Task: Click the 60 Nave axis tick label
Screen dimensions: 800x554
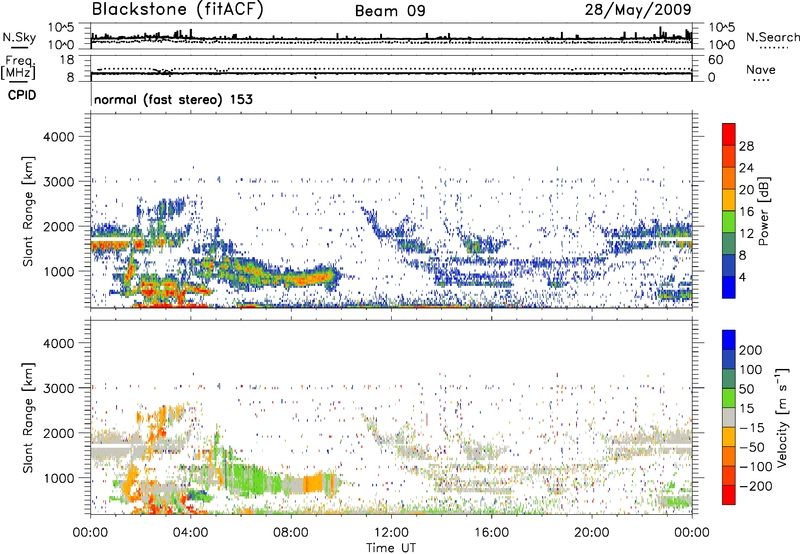Action: tap(715, 60)
